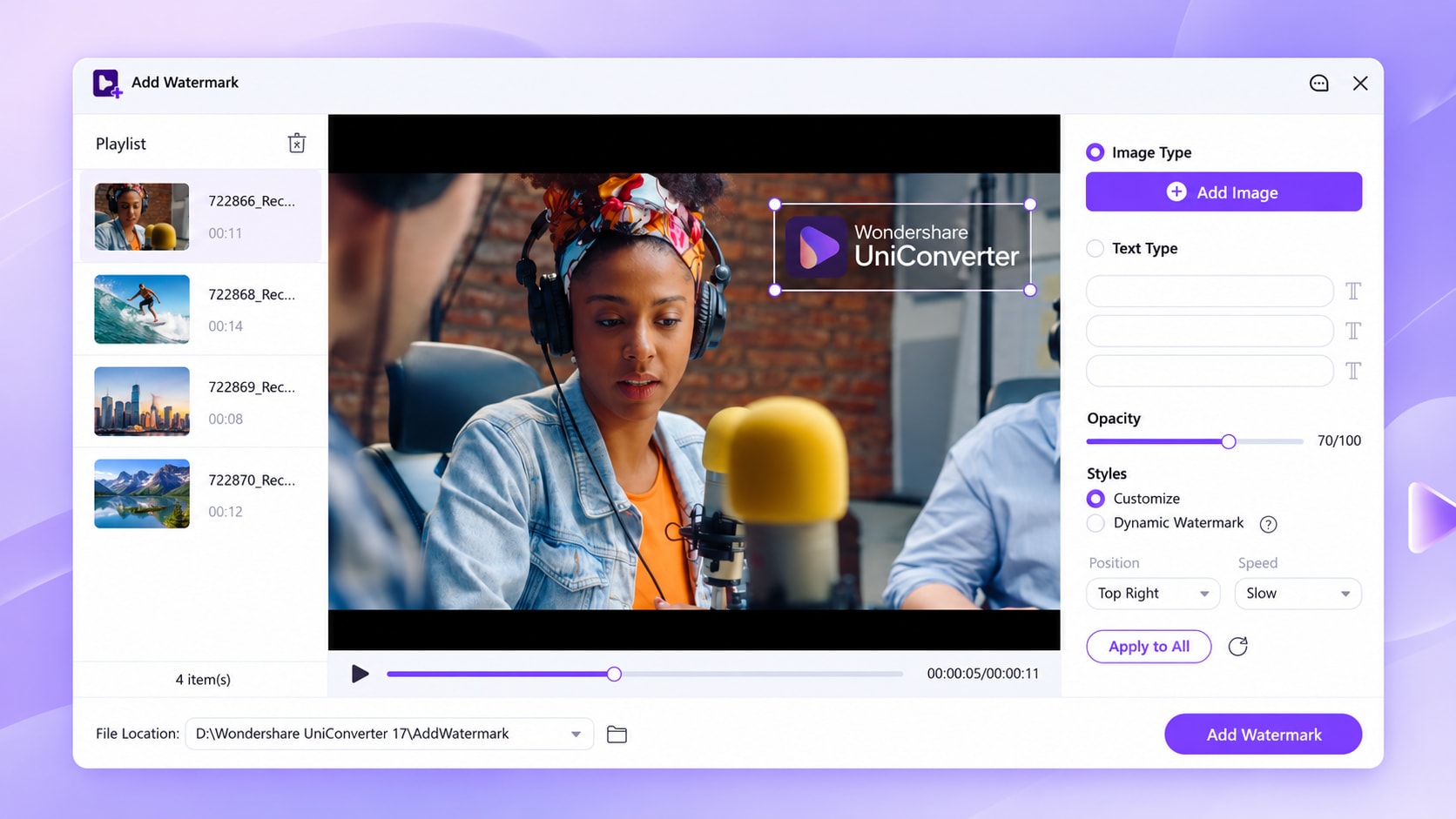Click the 00:14 duration text

click(226, 326)
